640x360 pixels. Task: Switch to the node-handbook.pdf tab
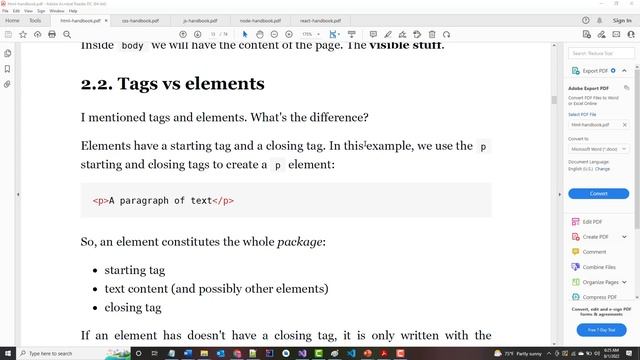(260, 21)
